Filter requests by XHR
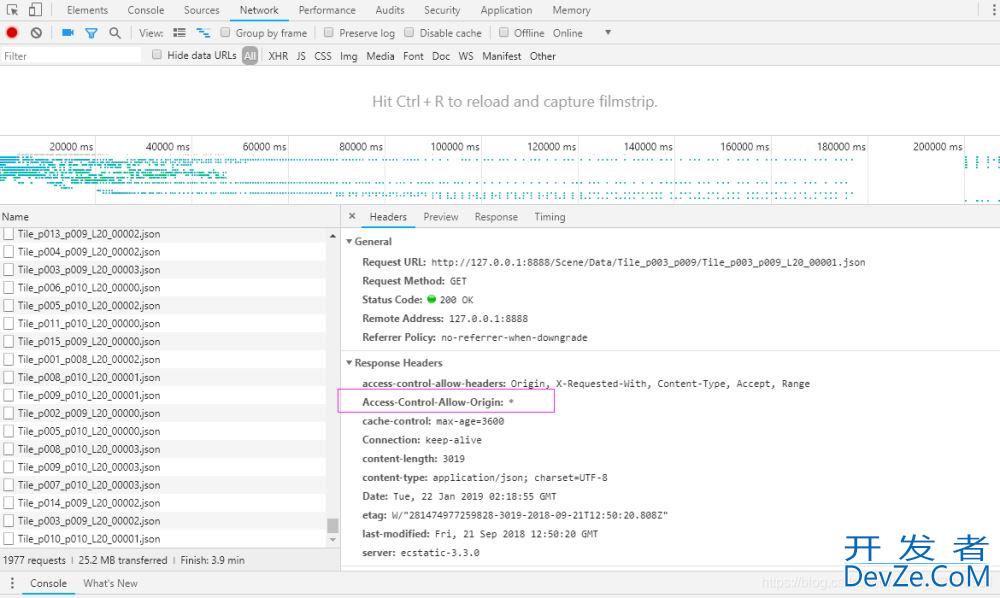 (278, 56)
